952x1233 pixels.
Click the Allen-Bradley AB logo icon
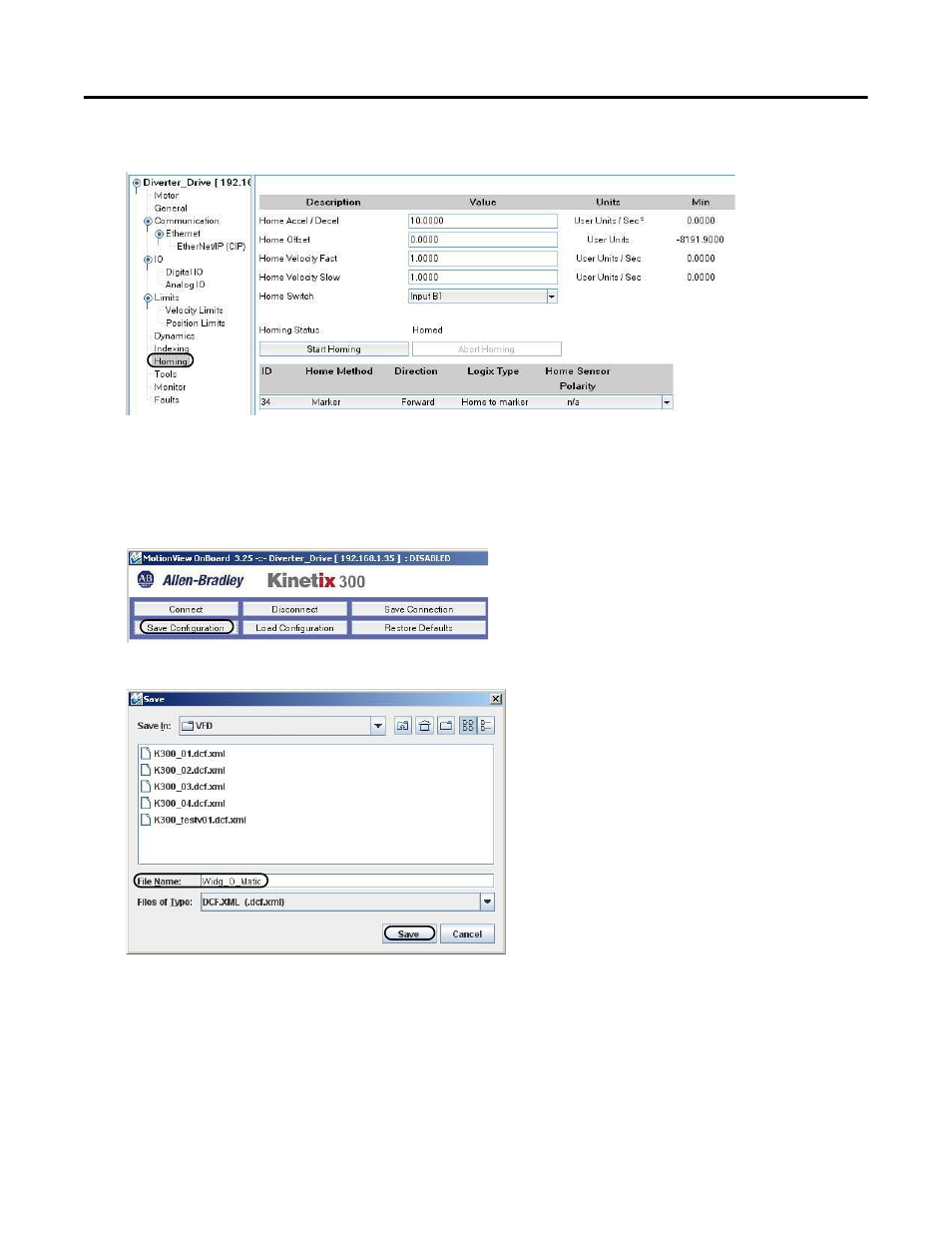click(x=146, y=580)
